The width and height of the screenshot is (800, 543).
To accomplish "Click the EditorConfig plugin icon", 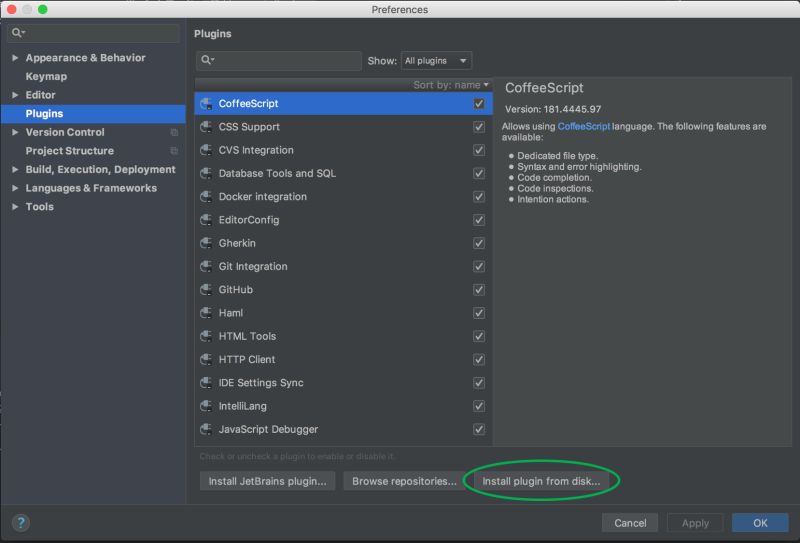I will tap(206, 220).
